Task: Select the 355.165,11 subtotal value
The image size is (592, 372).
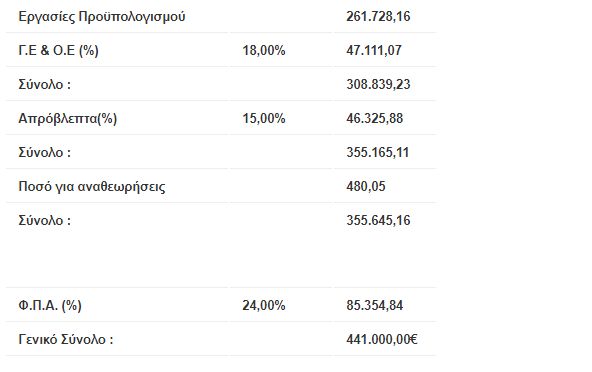Action: (x=378, y=153)
